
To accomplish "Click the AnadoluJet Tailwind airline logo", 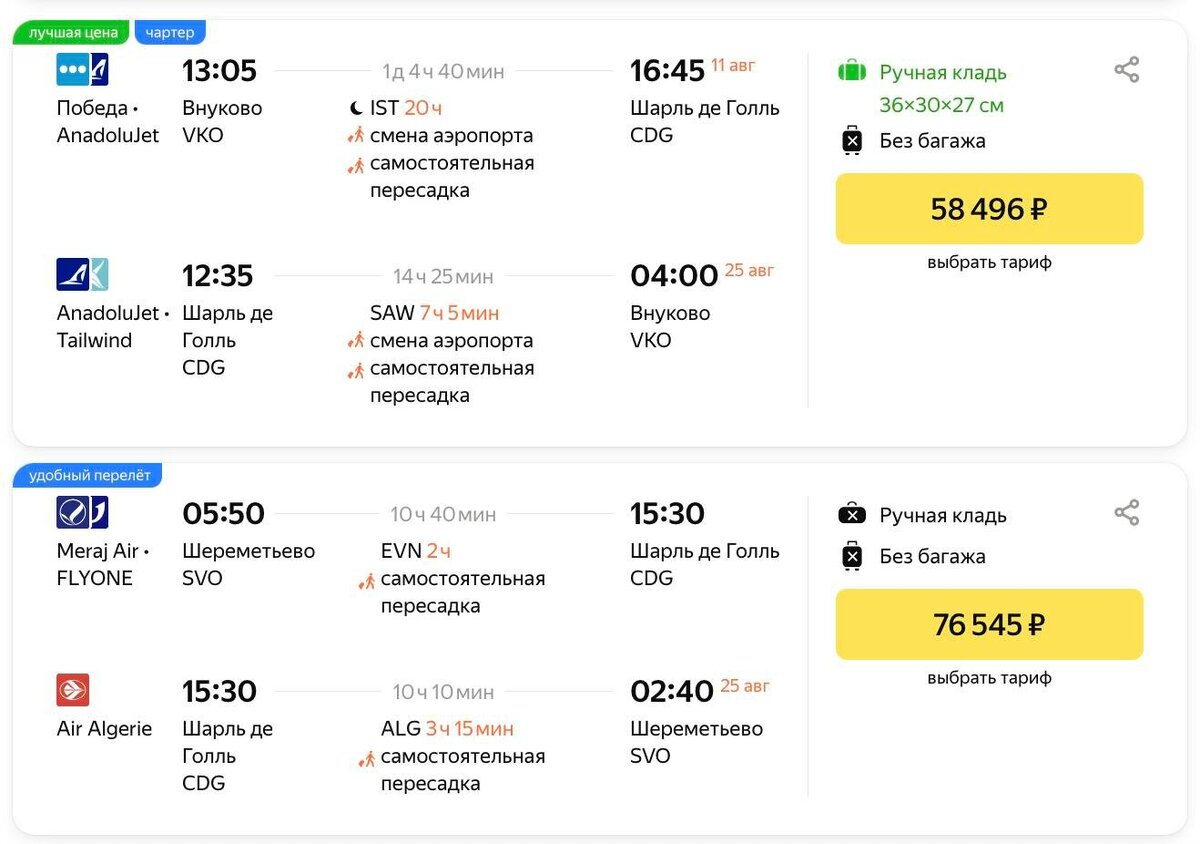I will click(82, 274).
